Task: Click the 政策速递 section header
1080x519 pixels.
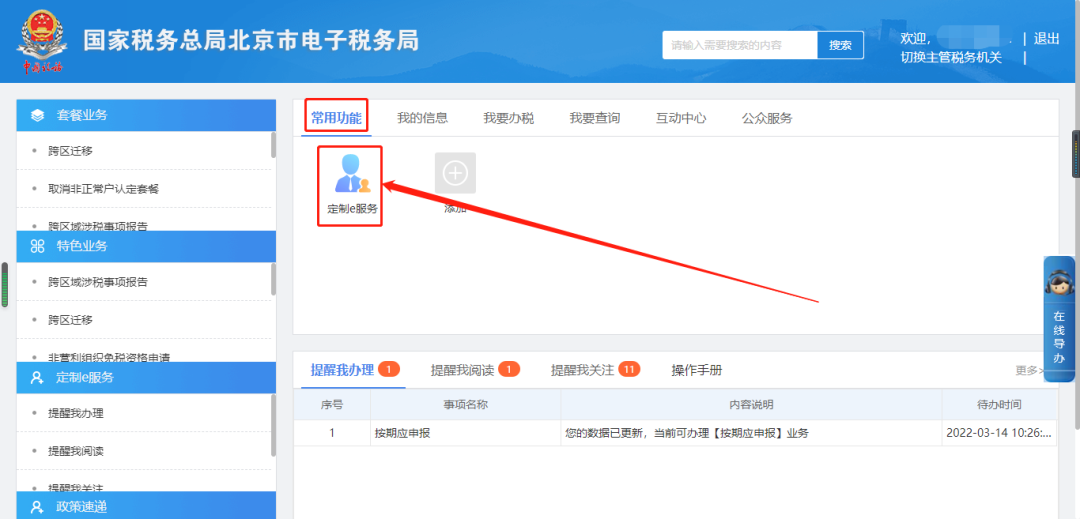Action: coord(146,507)
